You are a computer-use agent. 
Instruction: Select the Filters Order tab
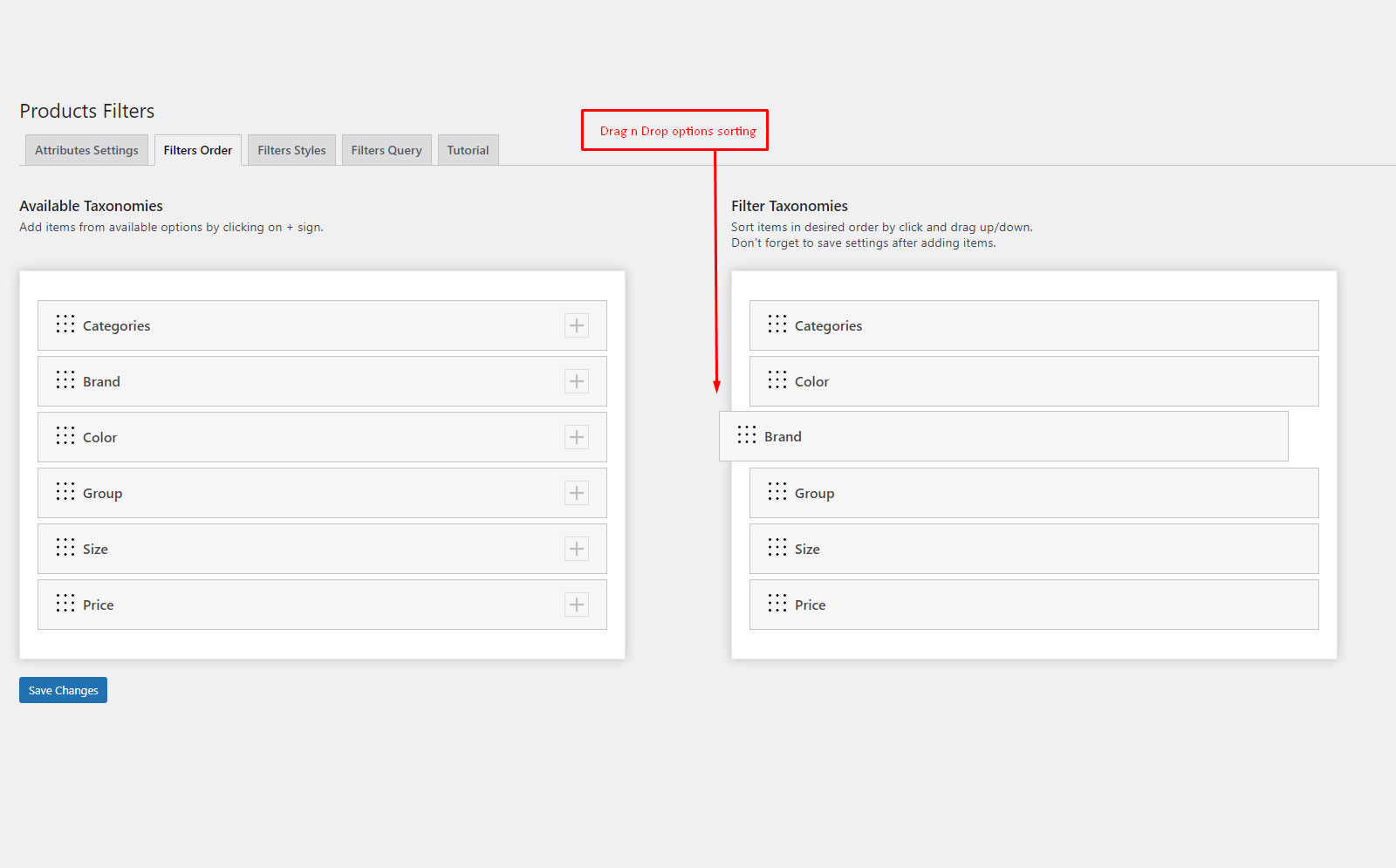click(198, 150)
